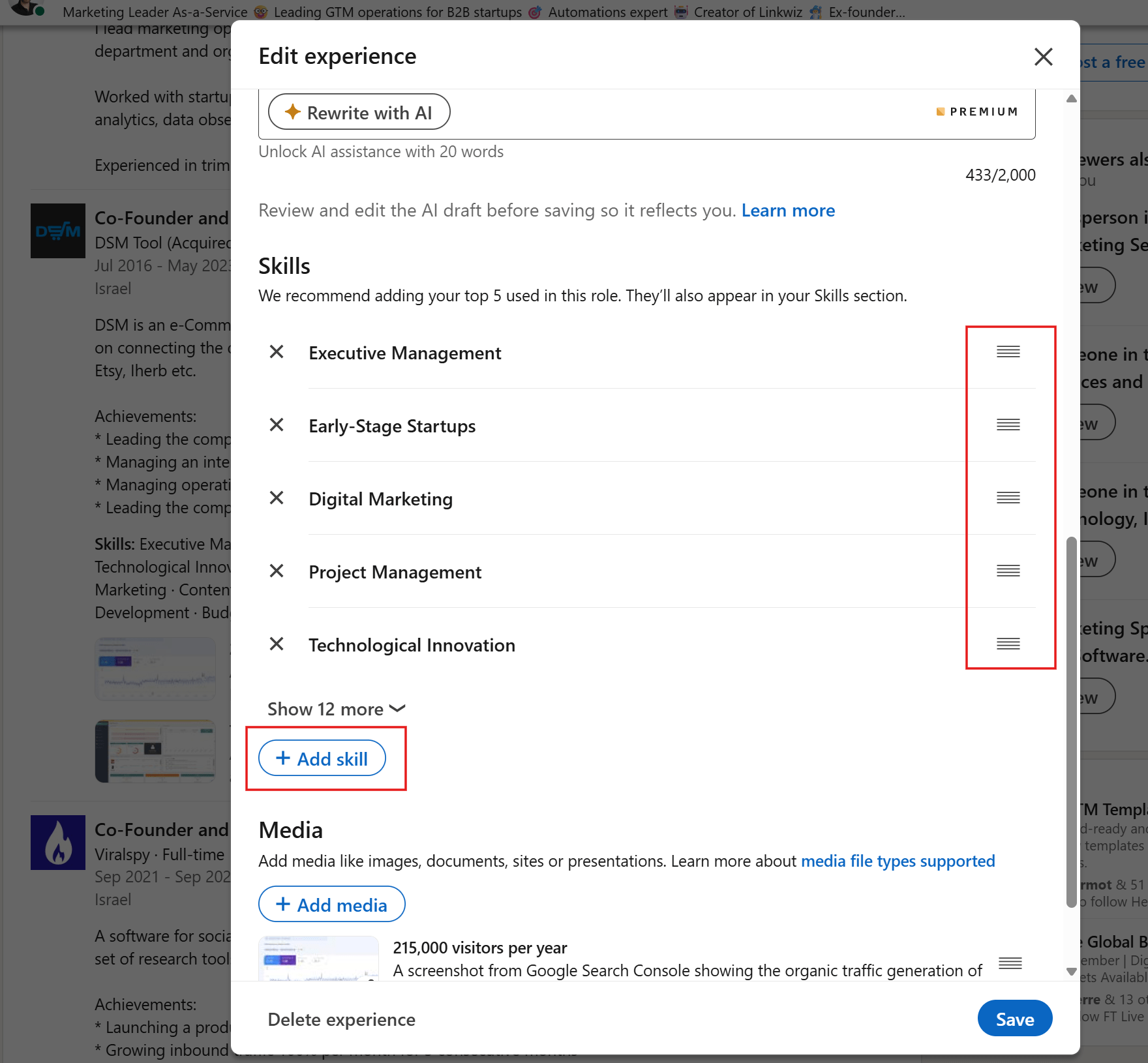Open second dashboard thumbnail in background profile
The image size is (1148, 1063).
(155, 751)
